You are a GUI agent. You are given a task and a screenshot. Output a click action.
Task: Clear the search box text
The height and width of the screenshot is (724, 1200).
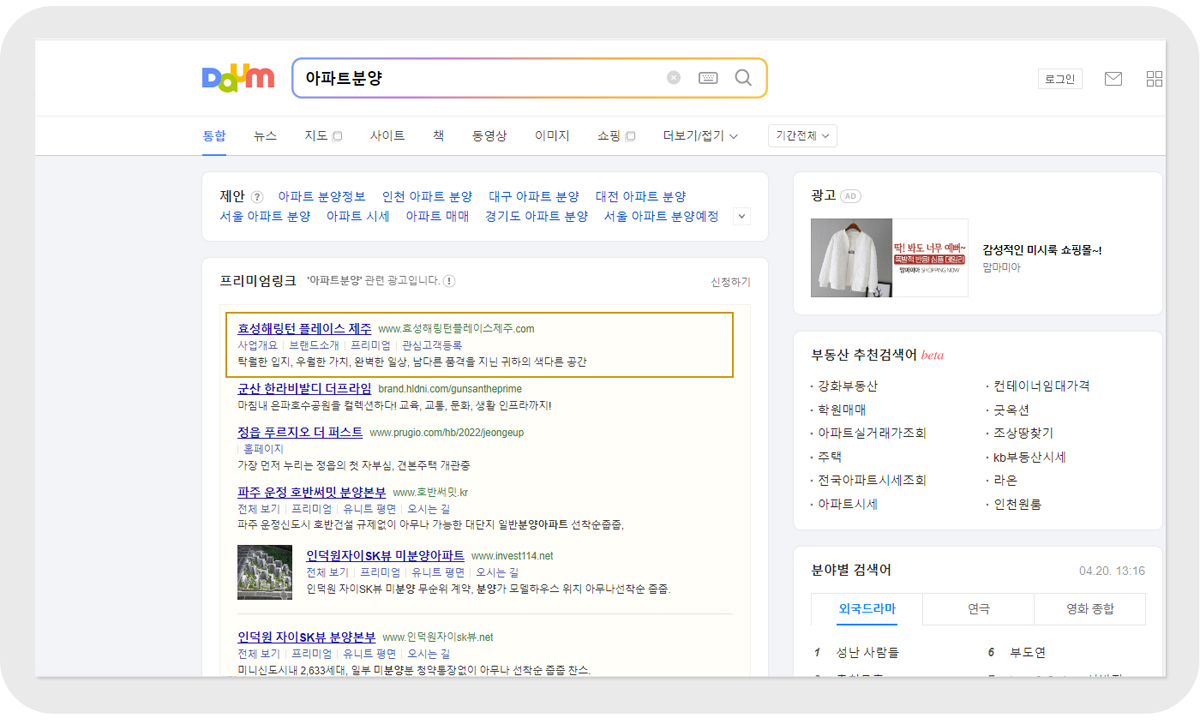674,78
